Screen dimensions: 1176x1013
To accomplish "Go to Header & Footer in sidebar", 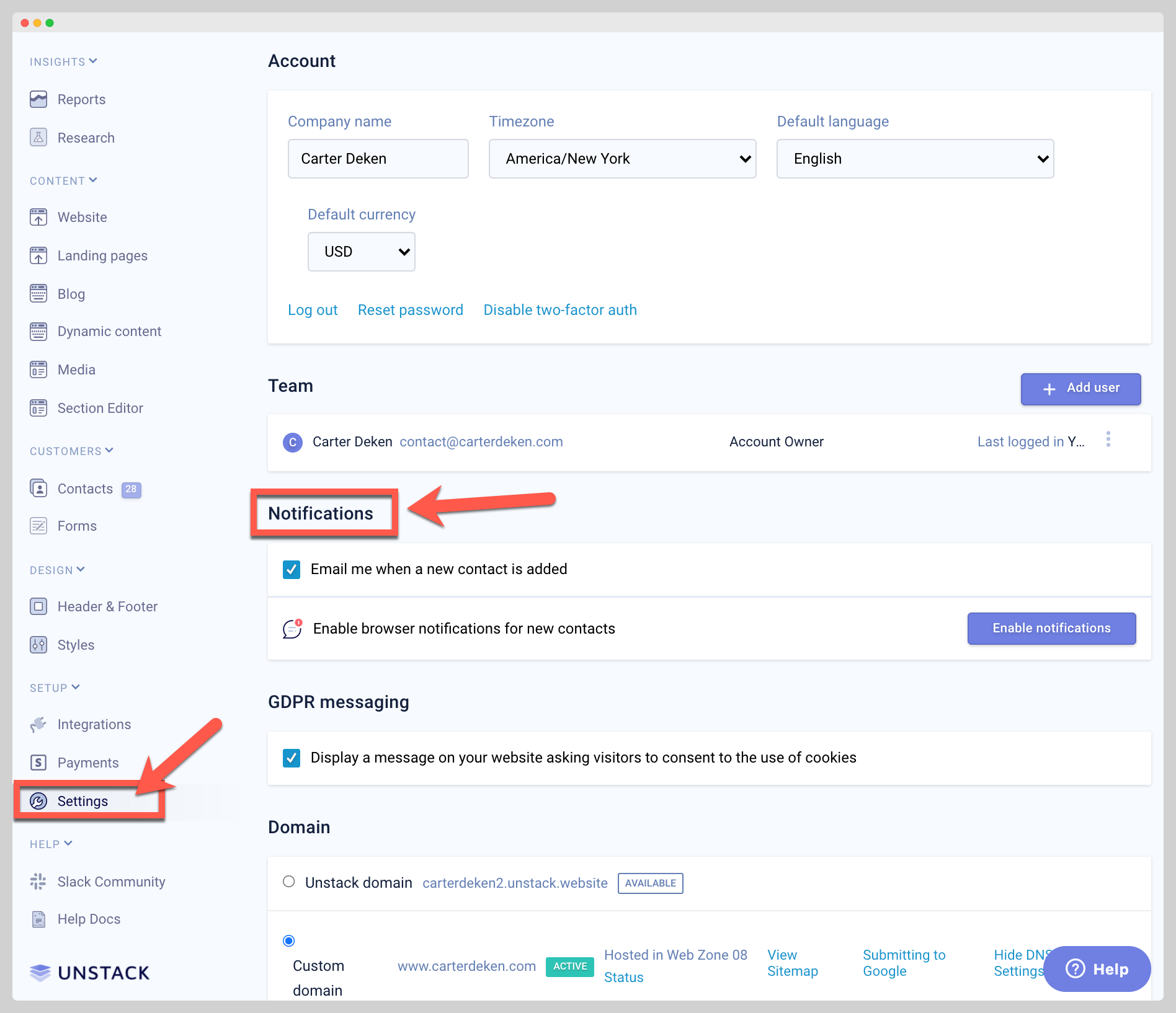I will point(107,606).
